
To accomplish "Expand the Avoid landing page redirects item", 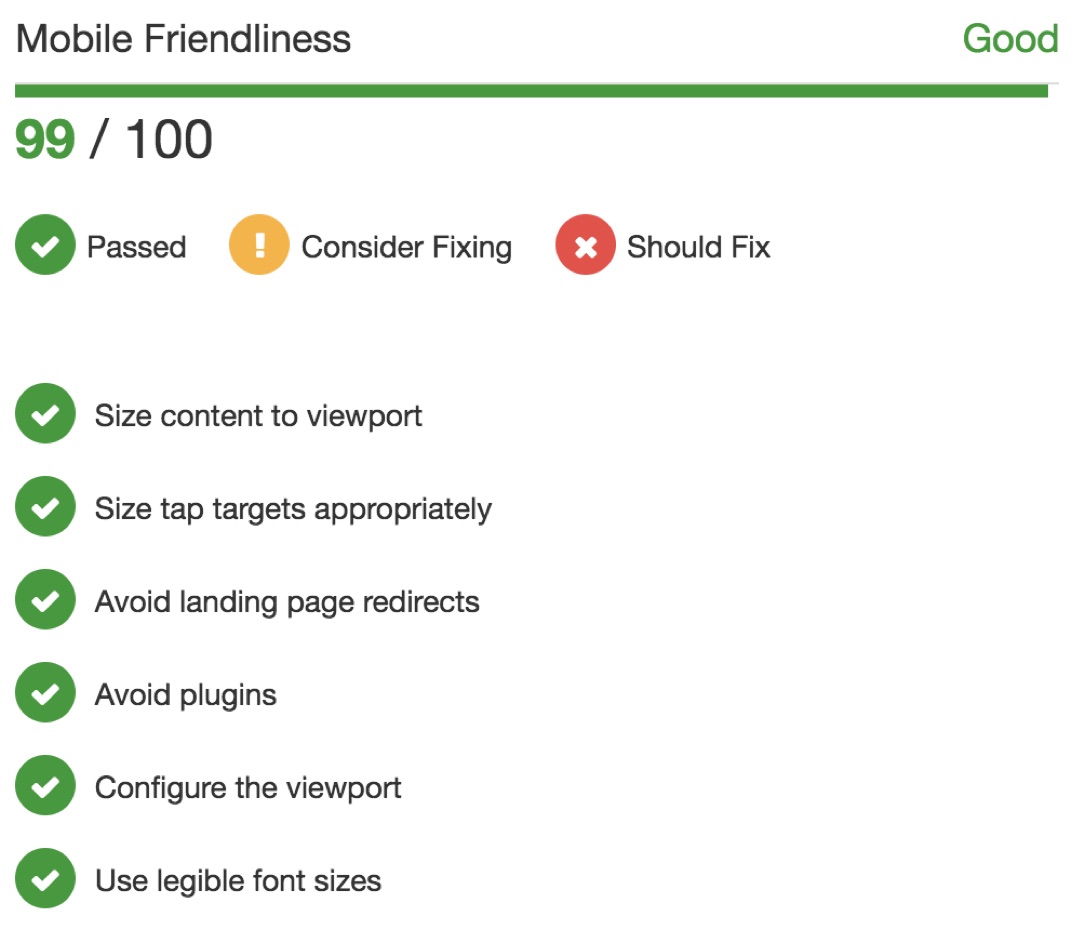I will click(287, 603).
